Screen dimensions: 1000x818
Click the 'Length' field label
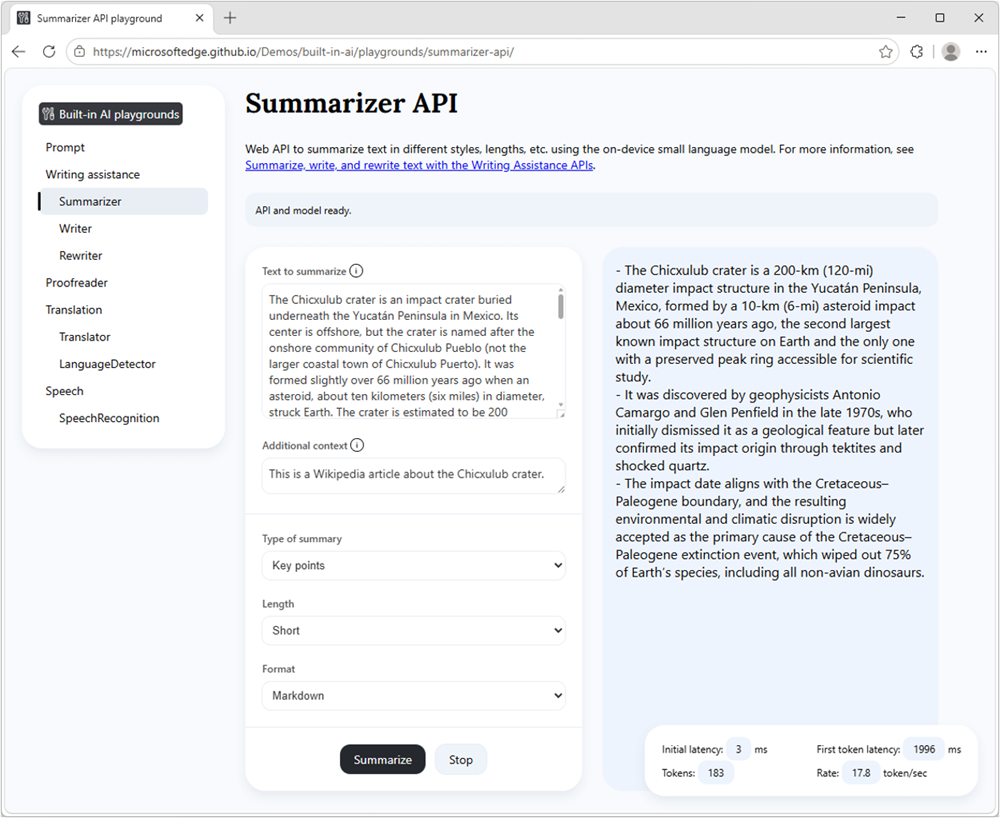click(278, 604)
